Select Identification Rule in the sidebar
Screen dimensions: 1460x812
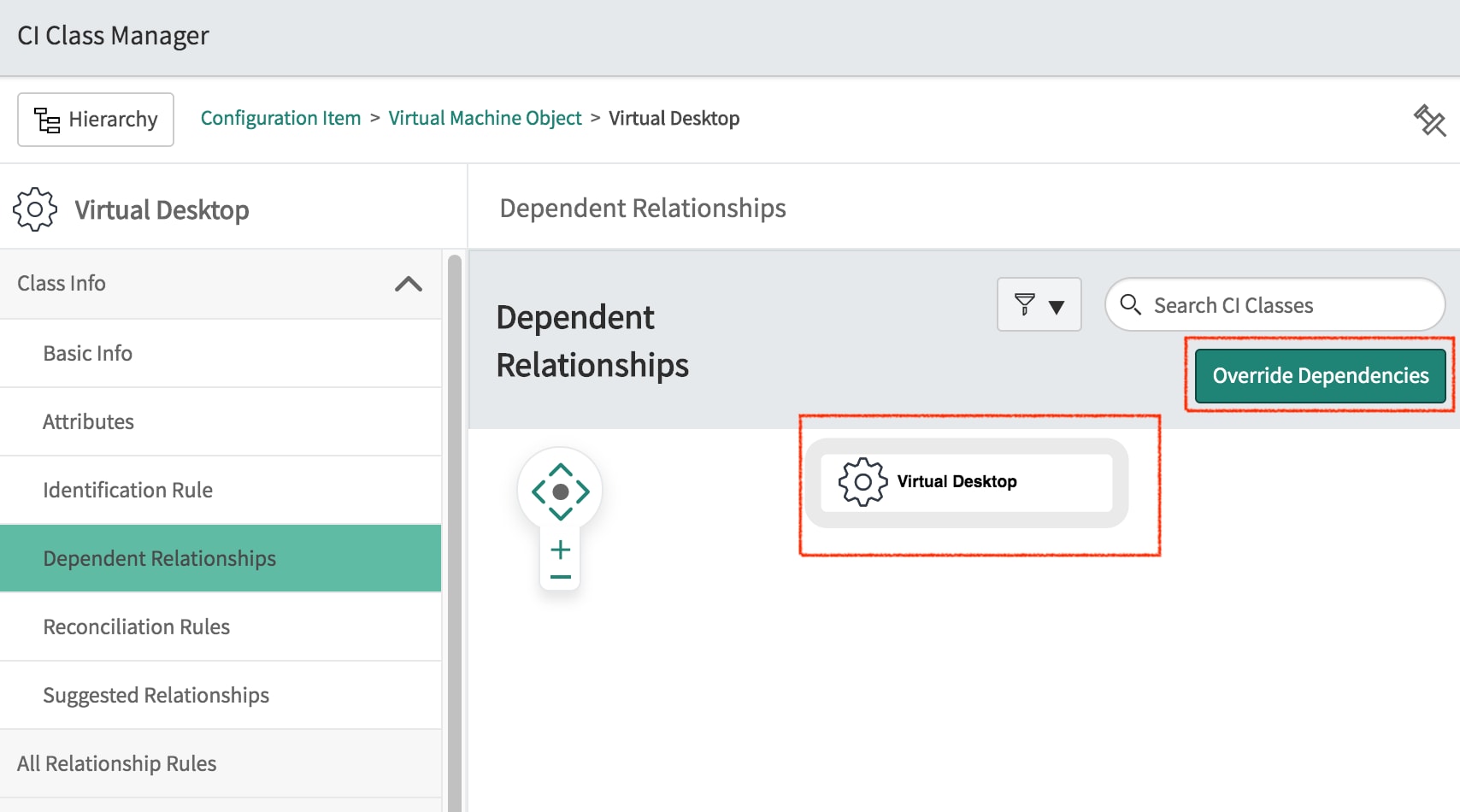(x=128, y=491)
